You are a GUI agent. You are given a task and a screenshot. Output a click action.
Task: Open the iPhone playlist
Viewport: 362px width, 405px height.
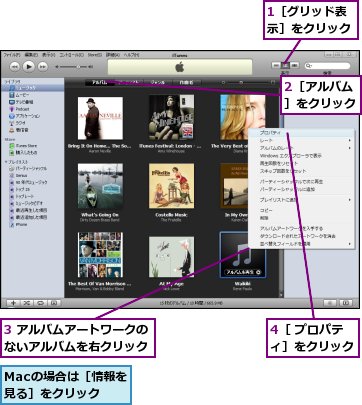pyautogui.click(x=32, y=225)
